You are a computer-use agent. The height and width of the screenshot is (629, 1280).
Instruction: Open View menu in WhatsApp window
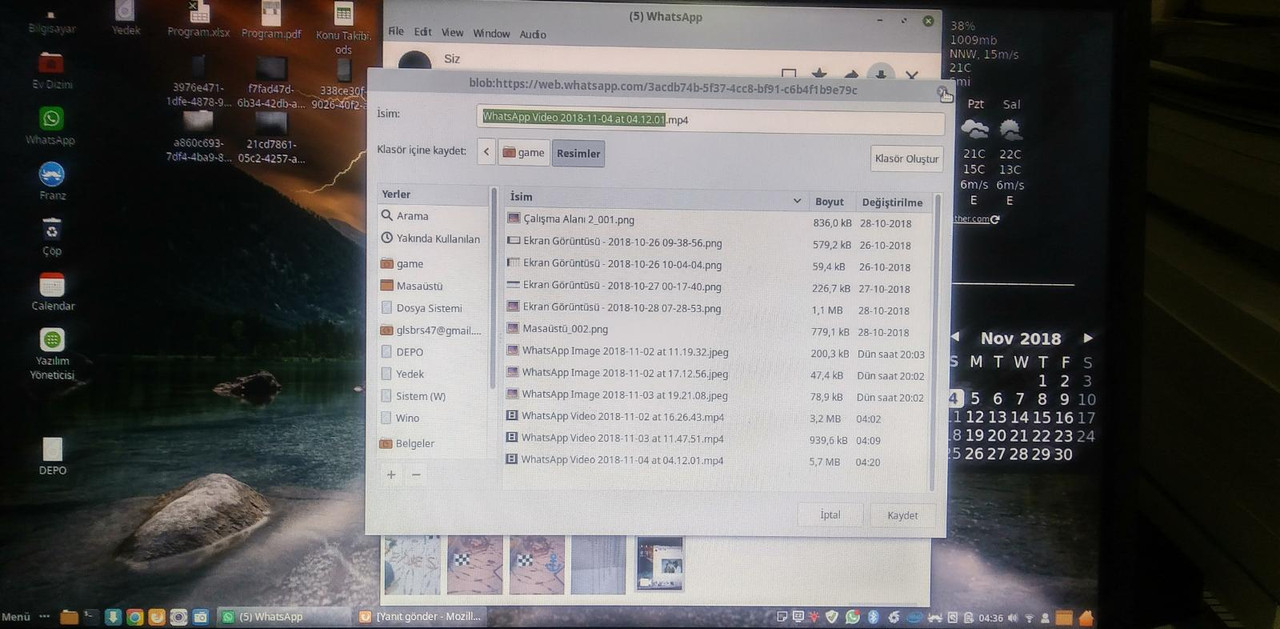[x=453, y=33]
